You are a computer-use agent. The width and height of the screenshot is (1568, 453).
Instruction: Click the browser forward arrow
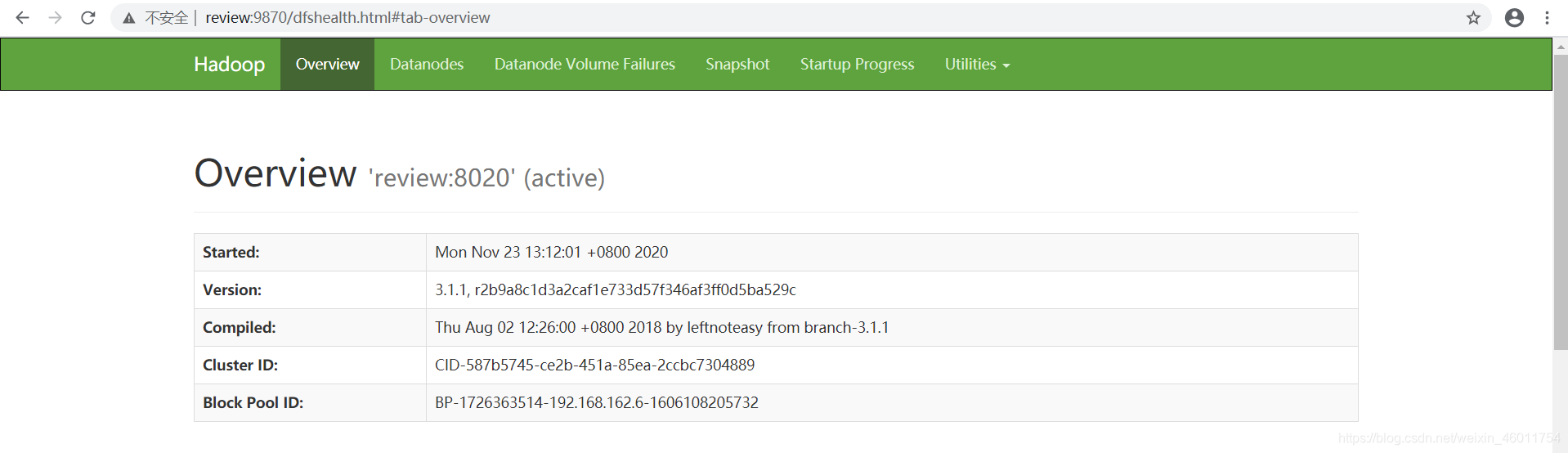coord(55,17)
